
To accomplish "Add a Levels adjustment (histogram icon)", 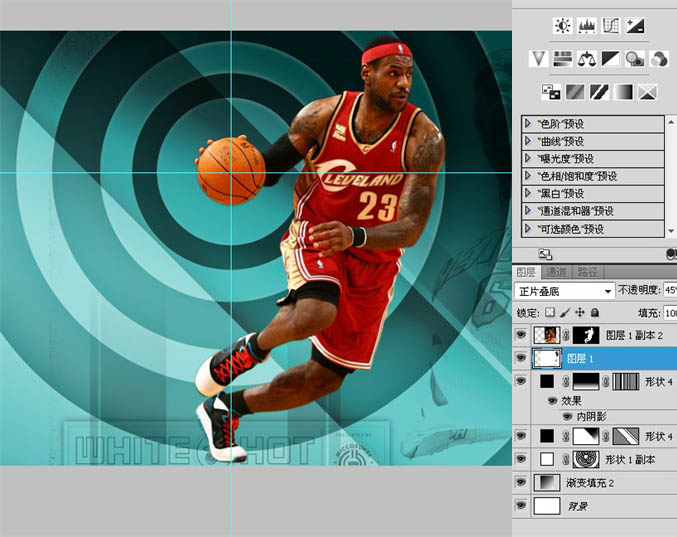I will point(587,26).
